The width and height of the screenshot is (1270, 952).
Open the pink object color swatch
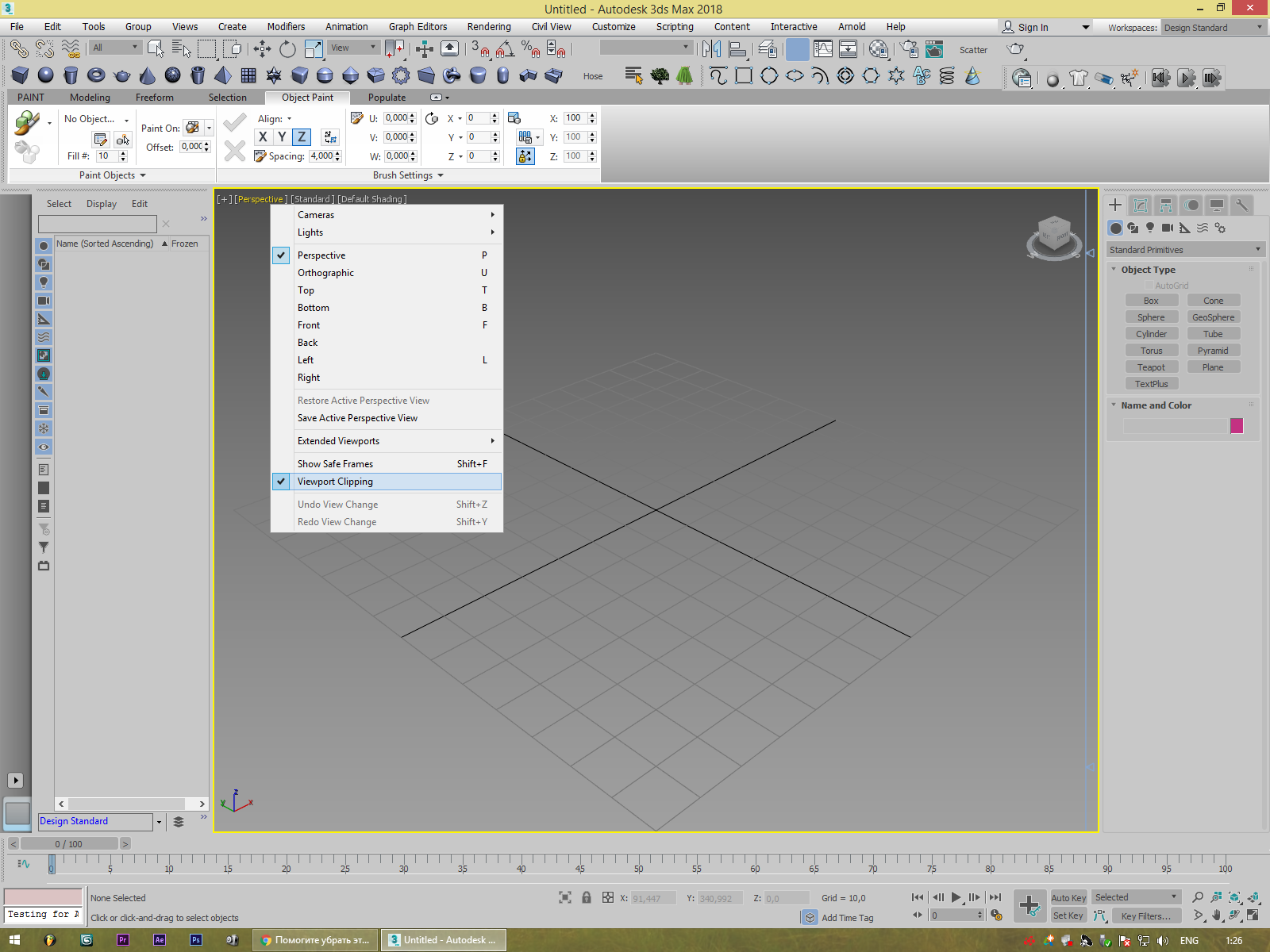tap(1236, 426)
